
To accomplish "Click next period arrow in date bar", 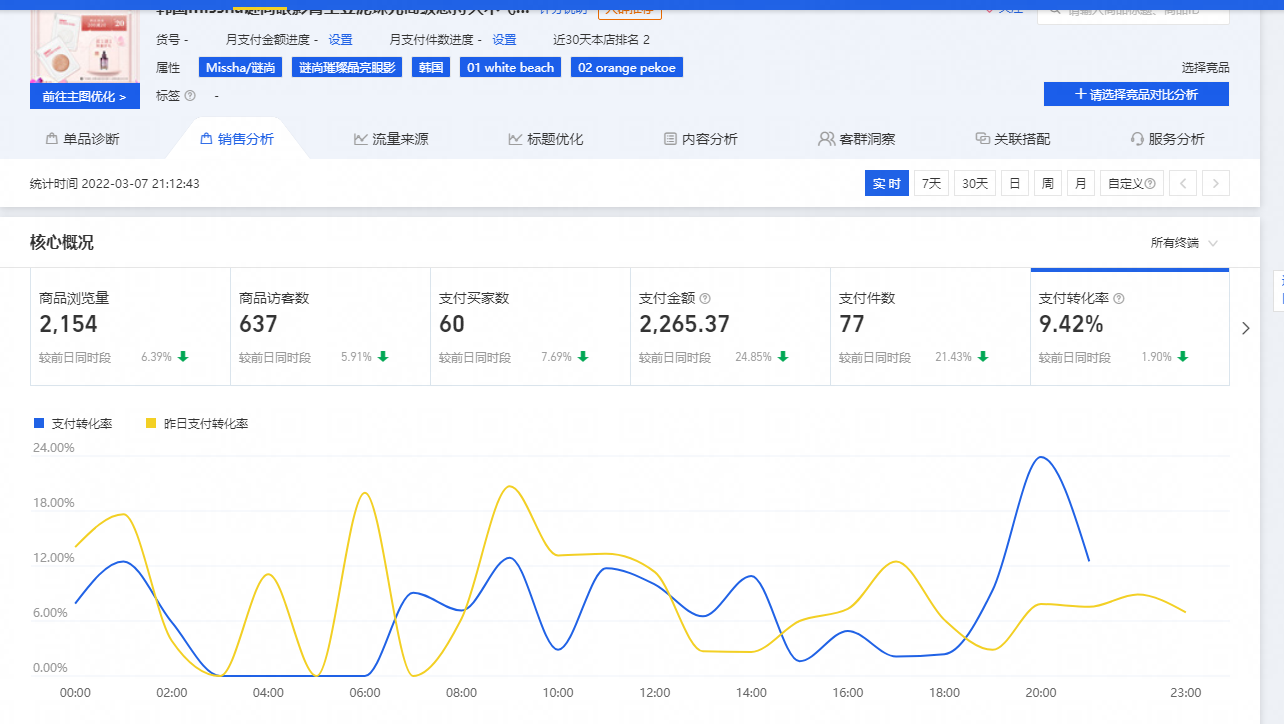I will pyautogui.click(x=1216, y=184).
